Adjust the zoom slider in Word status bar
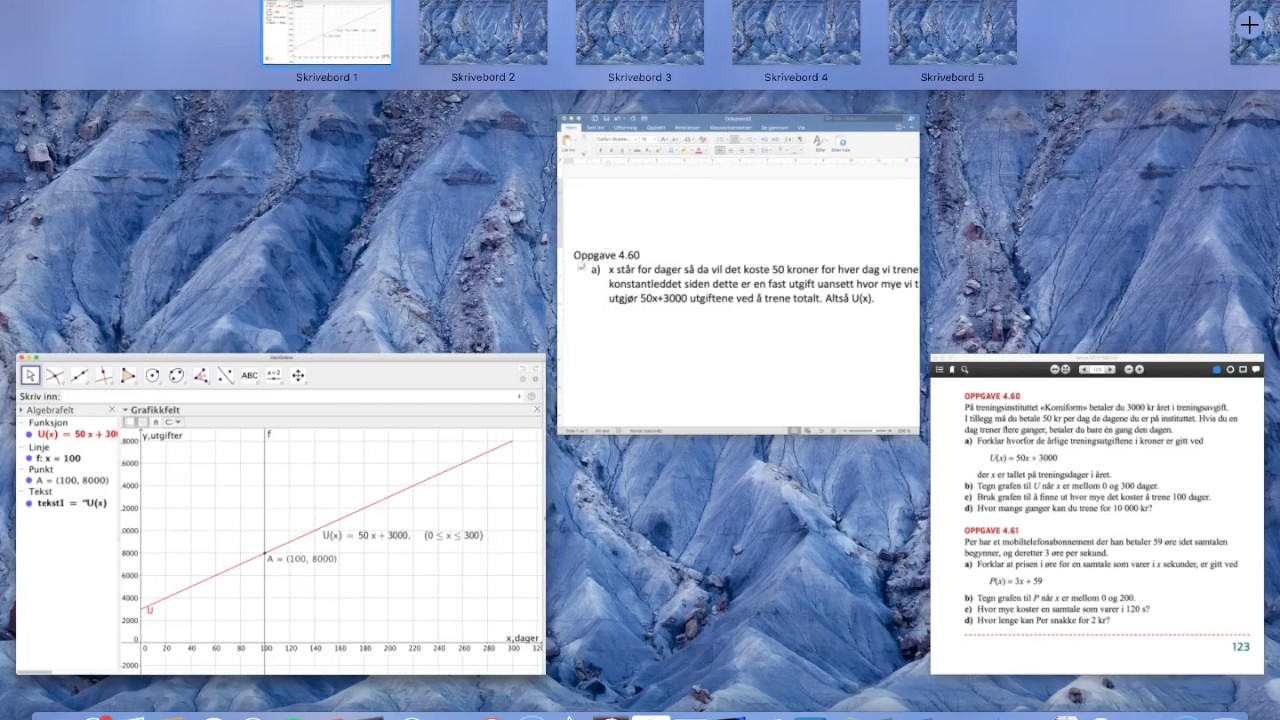The height and width of the screenshot is (720, 1280). [876, 430]
